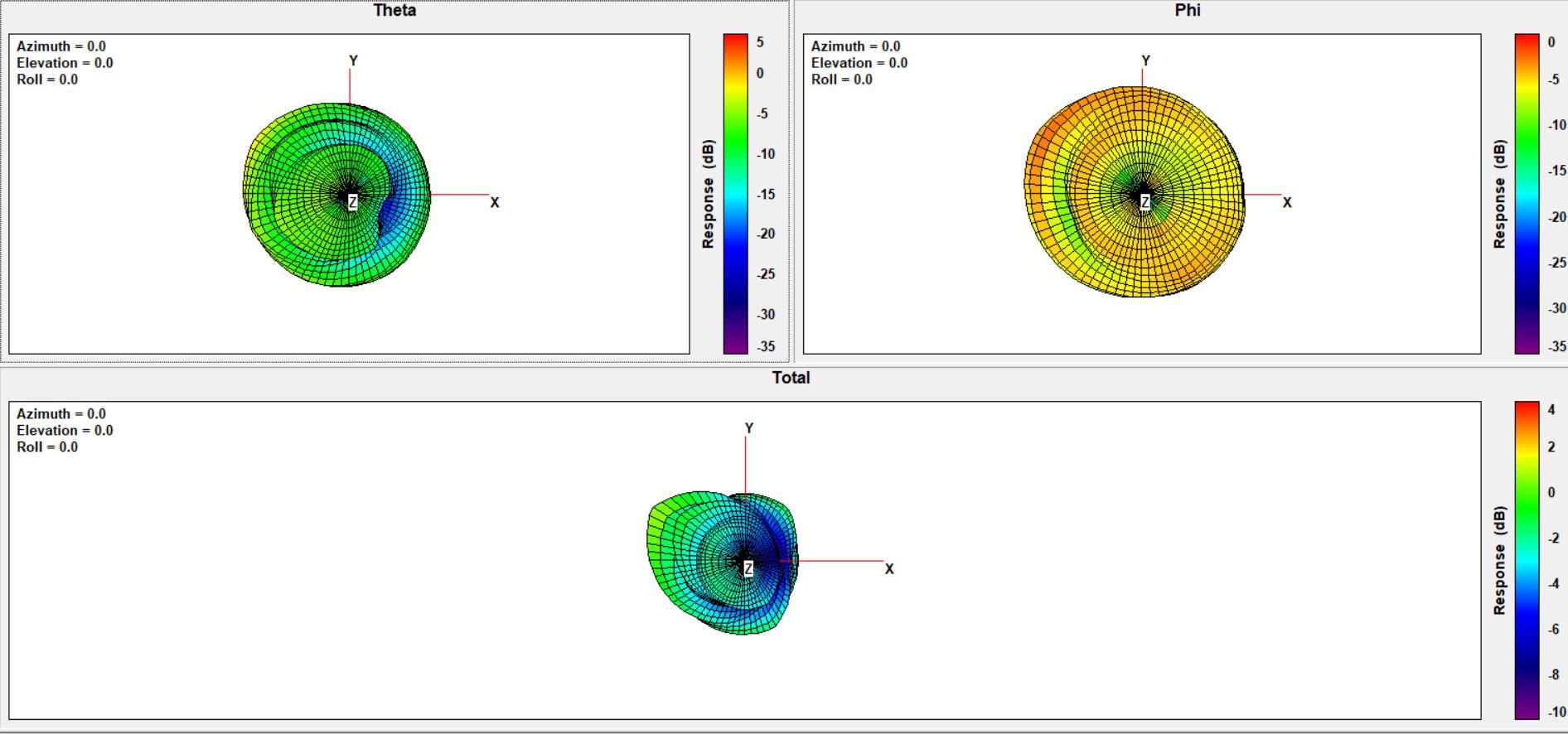Click the -20 value on Phi scale
Viewport: 1568px width, 734px height.
point(1556,217)
